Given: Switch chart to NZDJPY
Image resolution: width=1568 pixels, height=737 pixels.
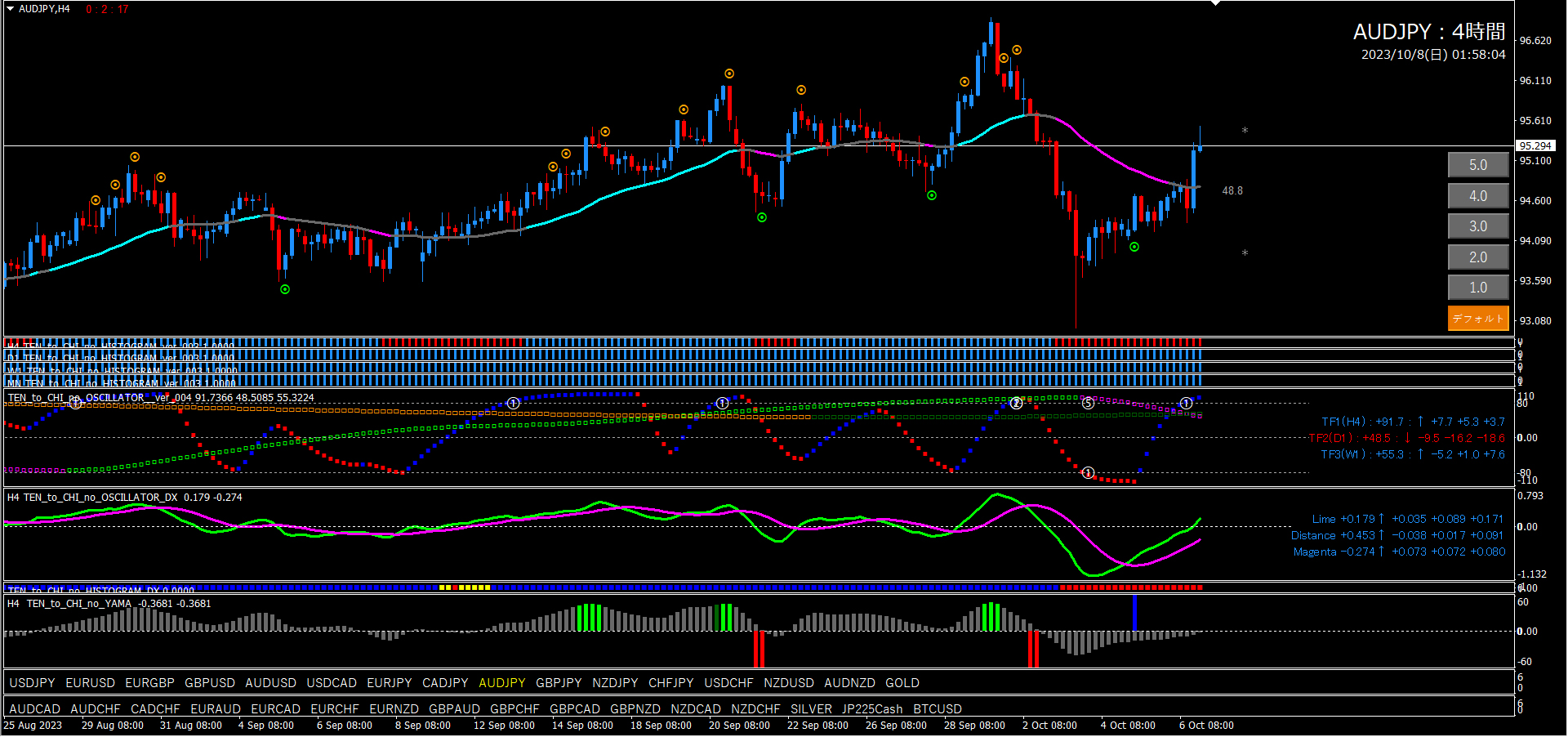Looking at the screenshot, I should click(x=615, y=683).
